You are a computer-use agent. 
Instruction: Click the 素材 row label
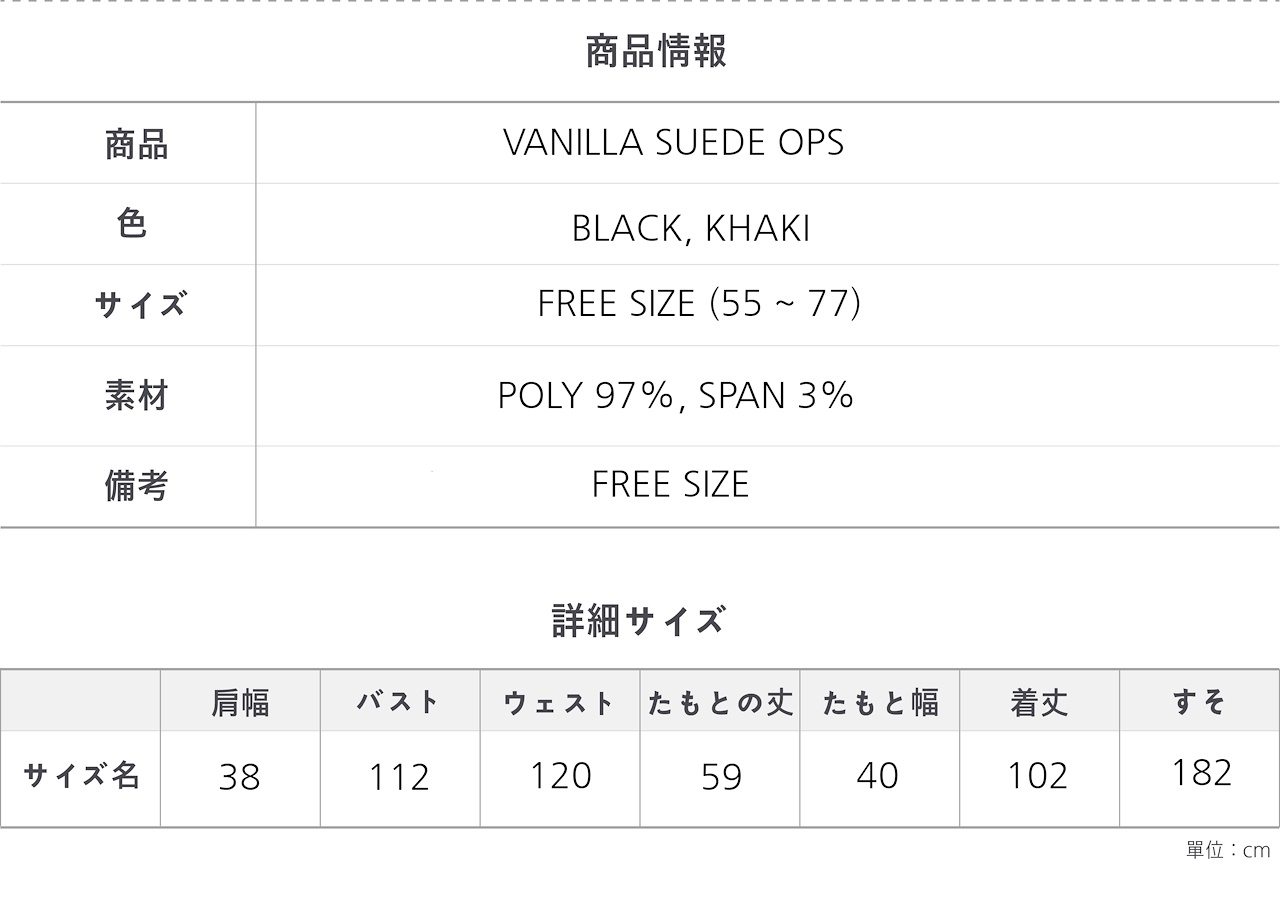(x=137, y=396)
